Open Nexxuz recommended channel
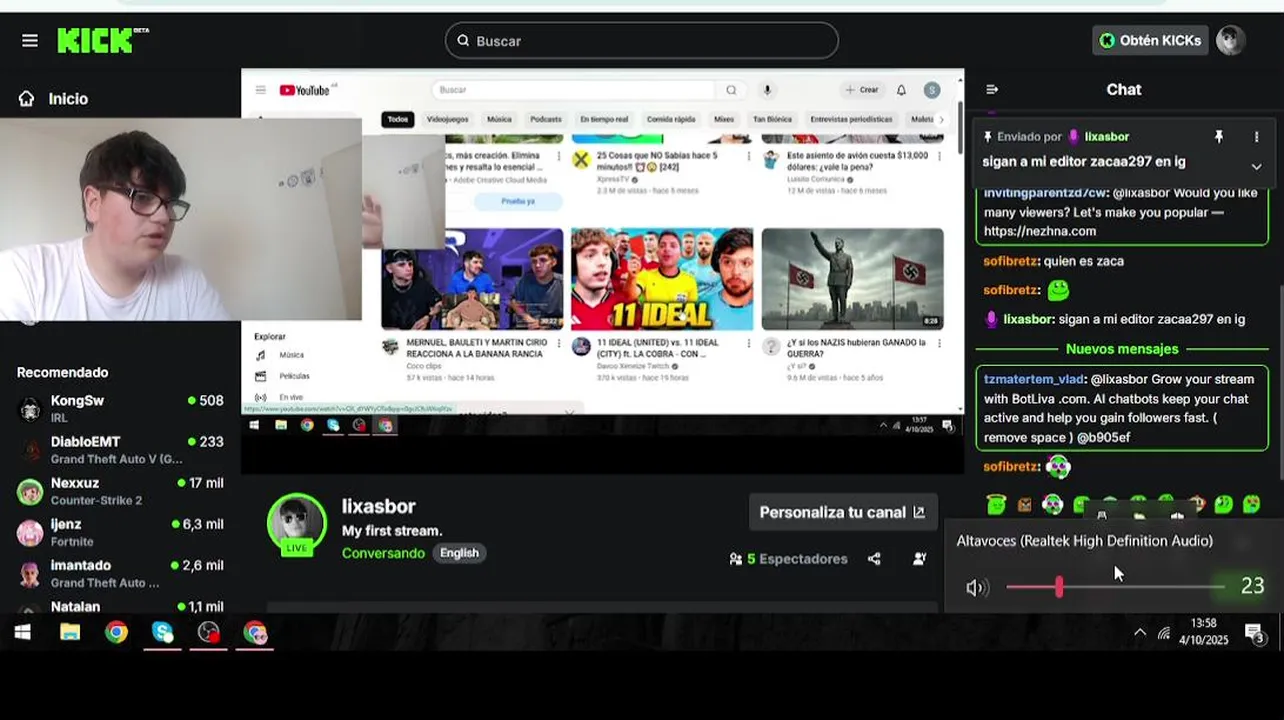Screen dimensions: 1284x720 [120, 491]
